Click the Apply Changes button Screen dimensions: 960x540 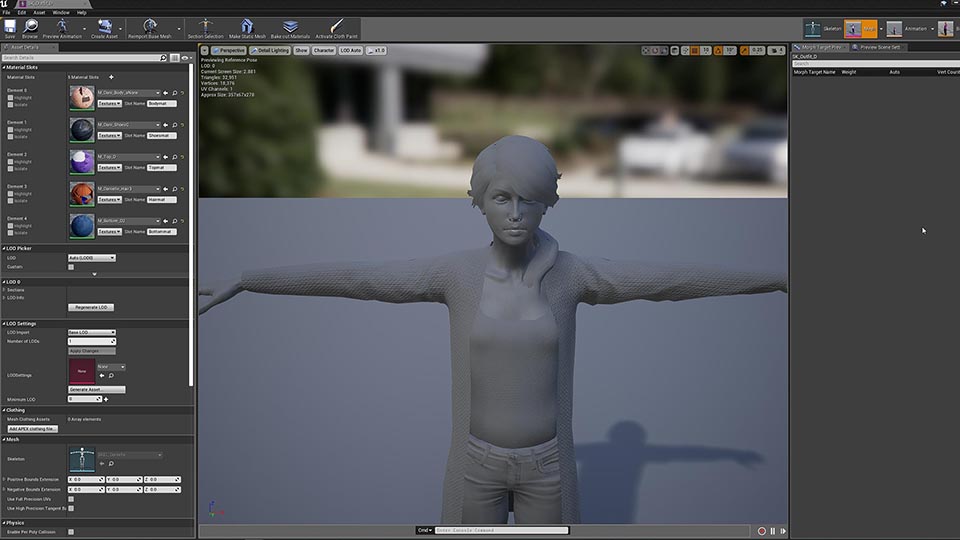pyautogui.click(x=91, y=351)
